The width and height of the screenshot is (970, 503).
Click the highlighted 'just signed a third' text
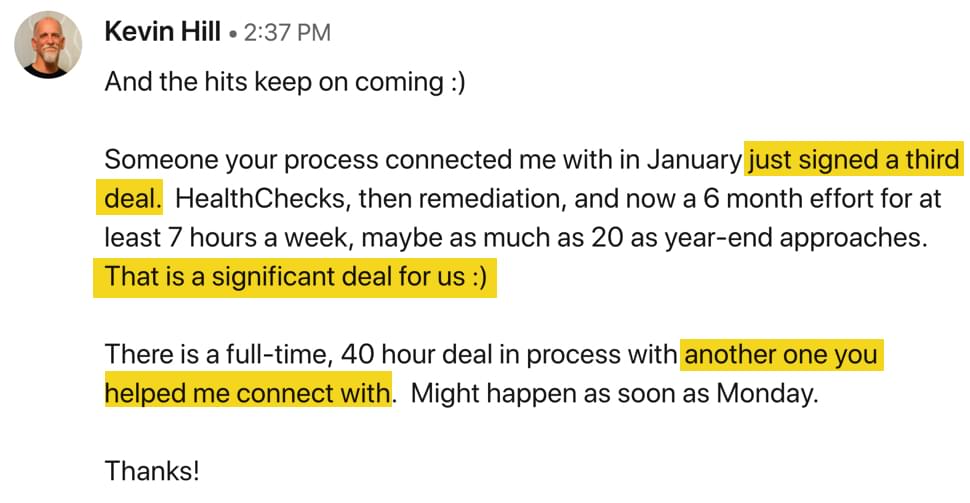tap(854, 160)
